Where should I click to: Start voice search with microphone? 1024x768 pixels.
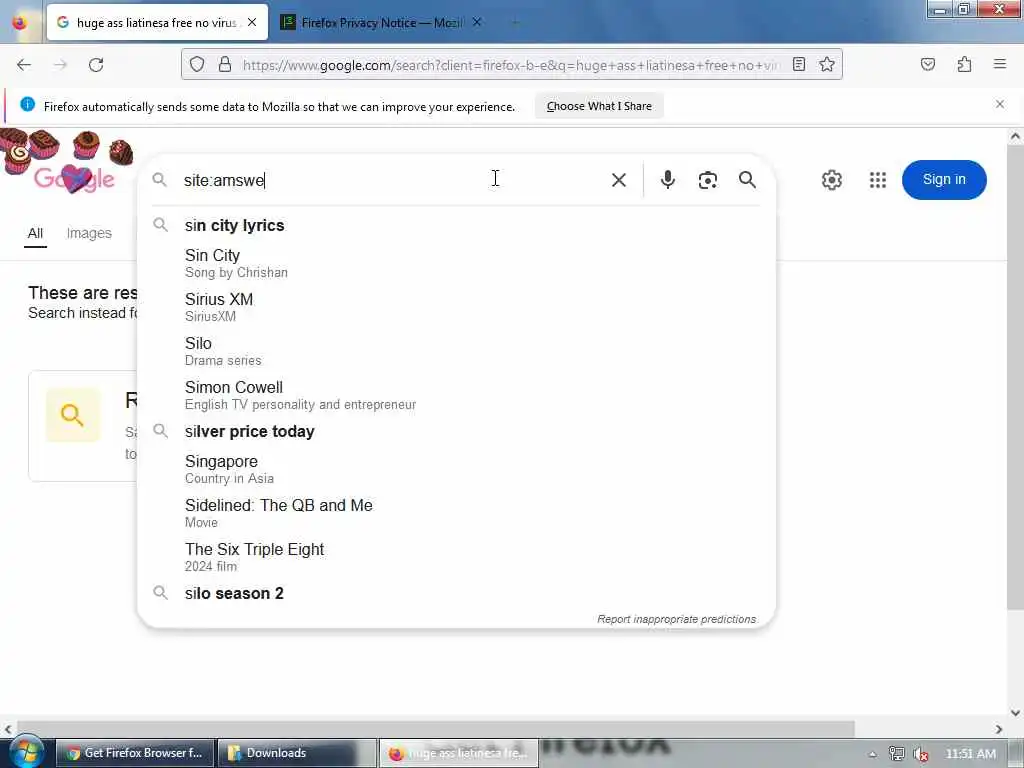[x=667, y=180]
